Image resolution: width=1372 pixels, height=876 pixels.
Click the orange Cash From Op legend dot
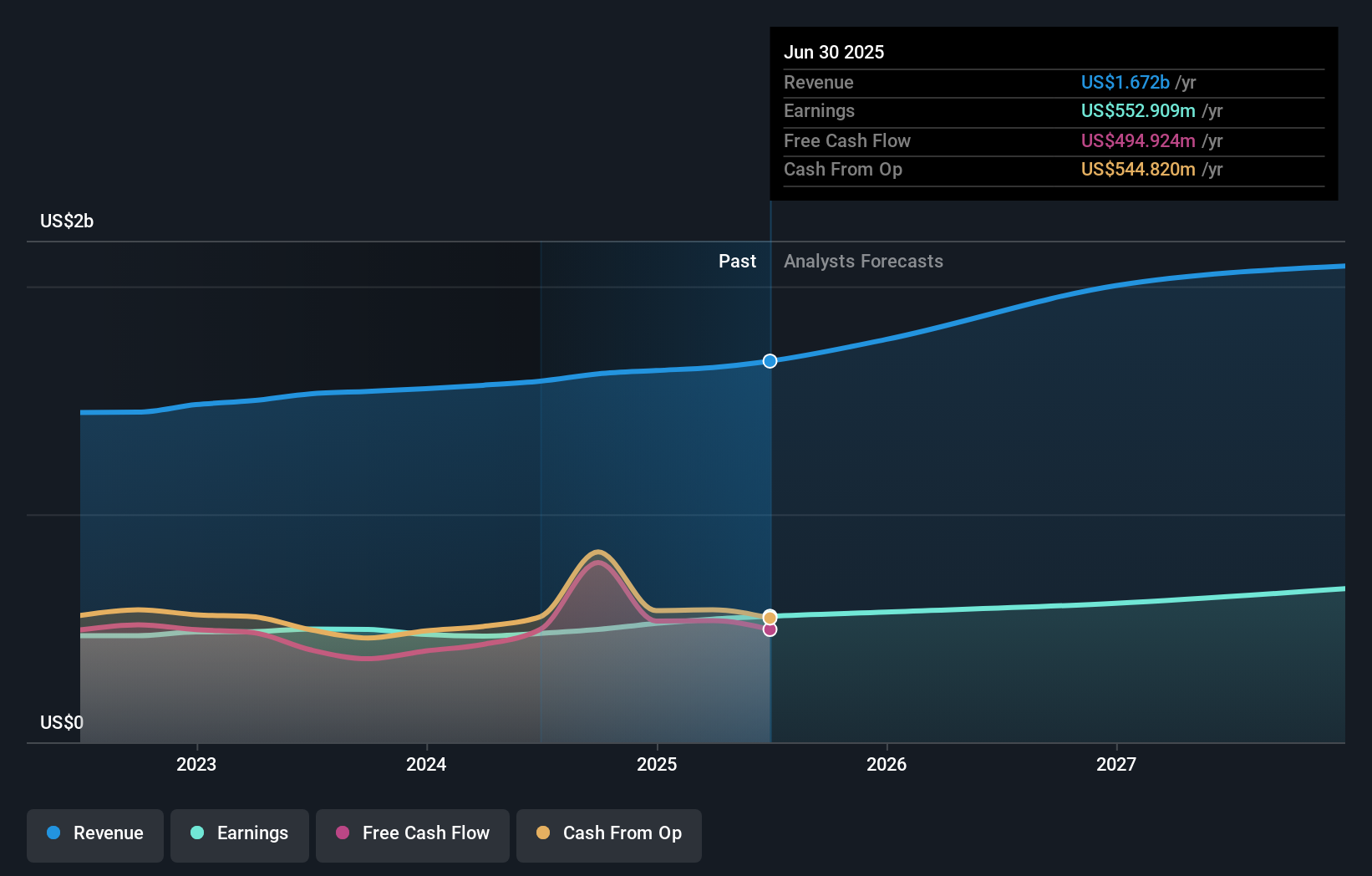(x=543, y=833)
